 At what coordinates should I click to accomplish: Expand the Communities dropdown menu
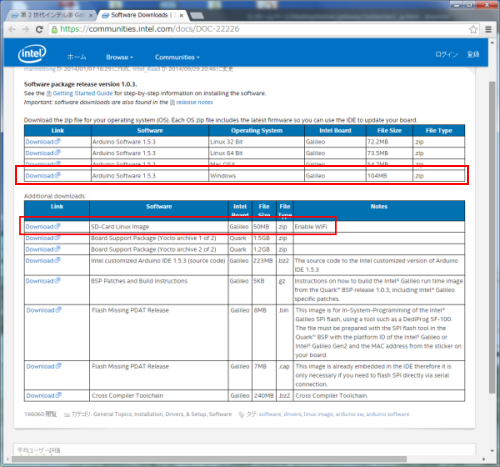(x=177, y=57)
